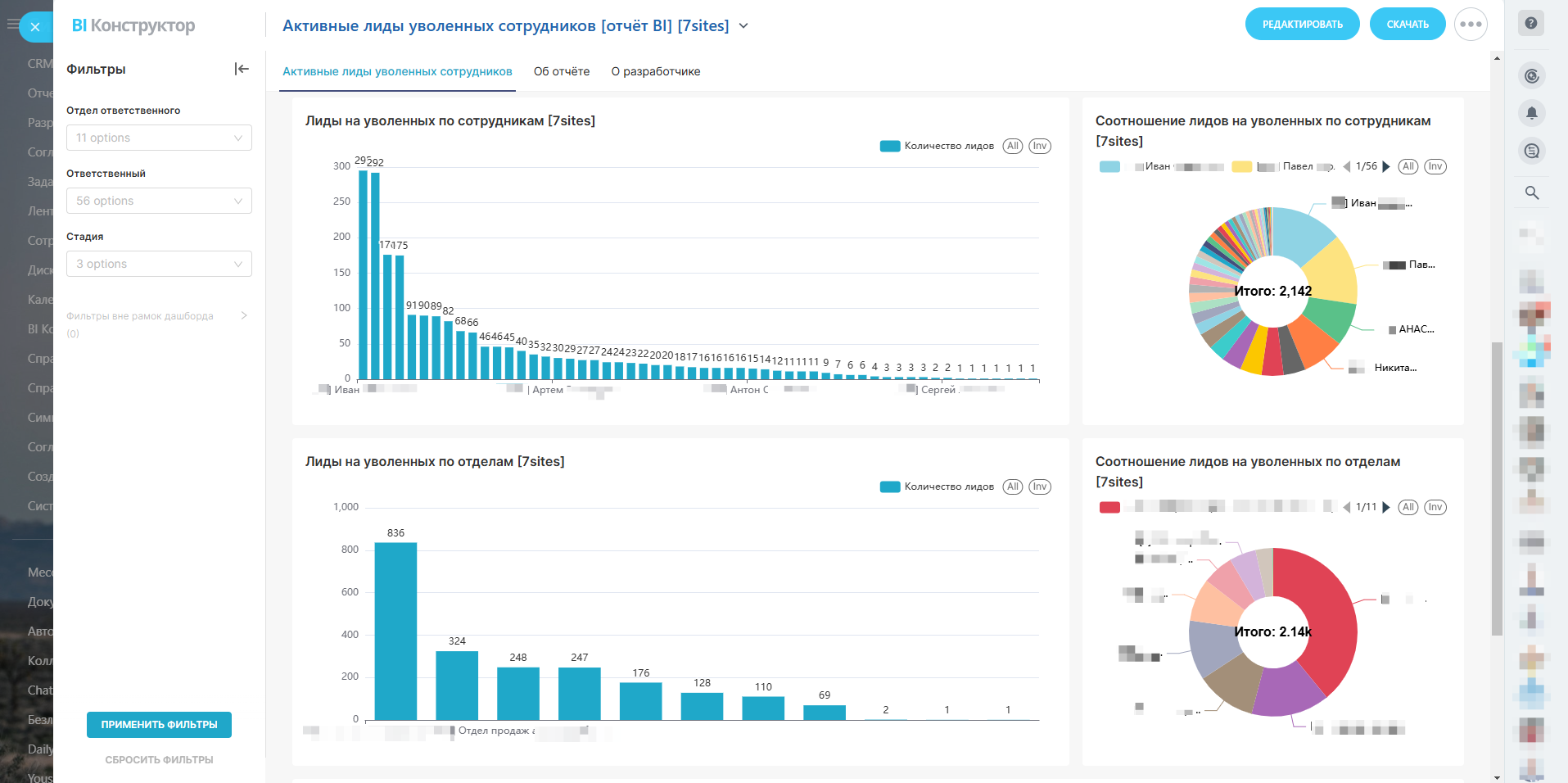
Task: Click the red department legend swatch
Action: pos(1109,507)
